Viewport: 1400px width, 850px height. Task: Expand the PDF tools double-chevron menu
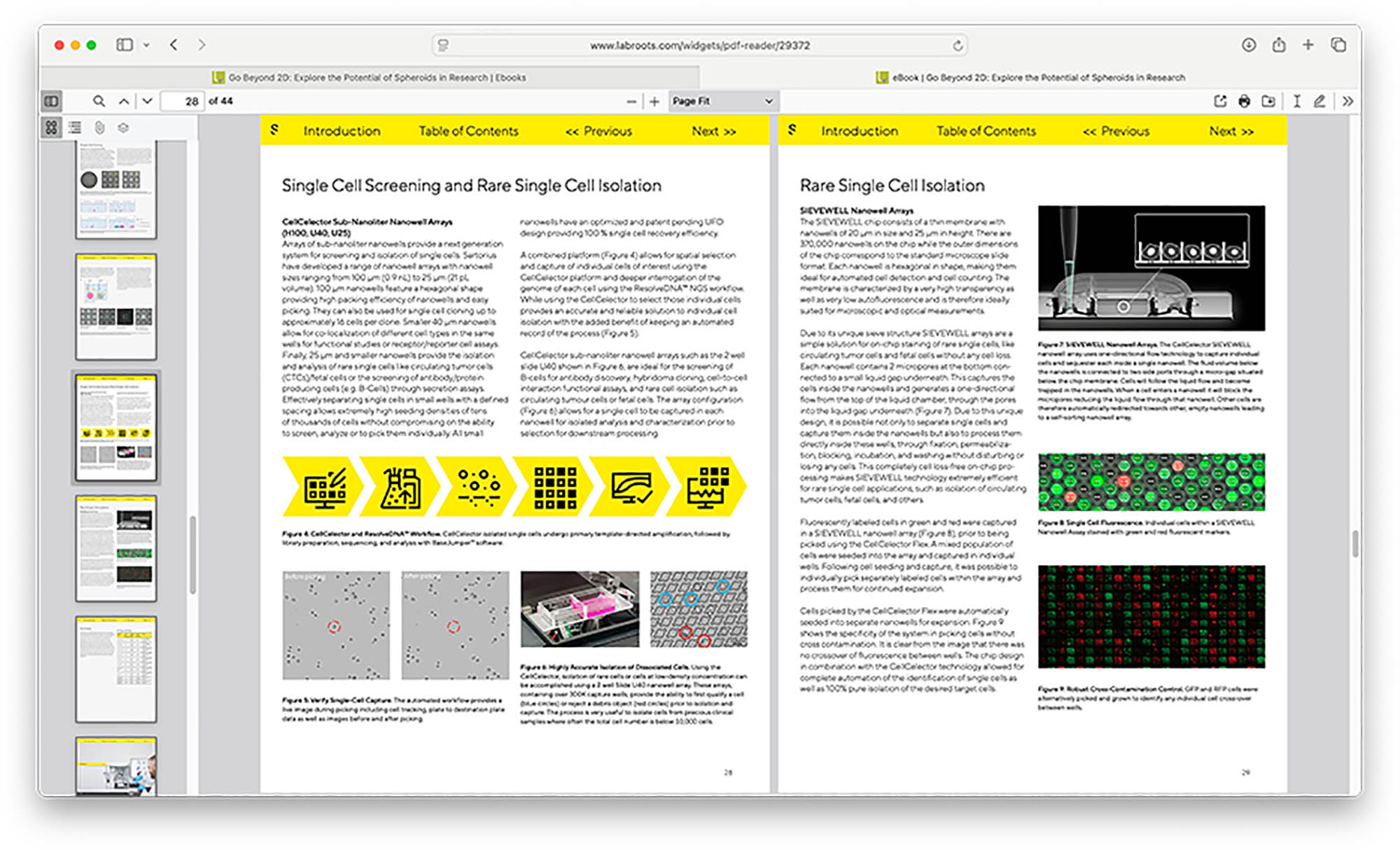tap(1347, 101)
